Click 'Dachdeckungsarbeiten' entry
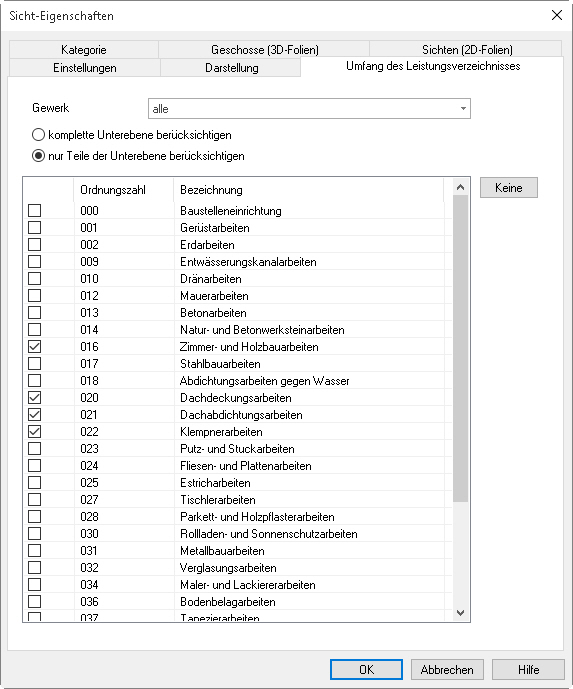Screen dimensions: 573x689 [236, 398]
